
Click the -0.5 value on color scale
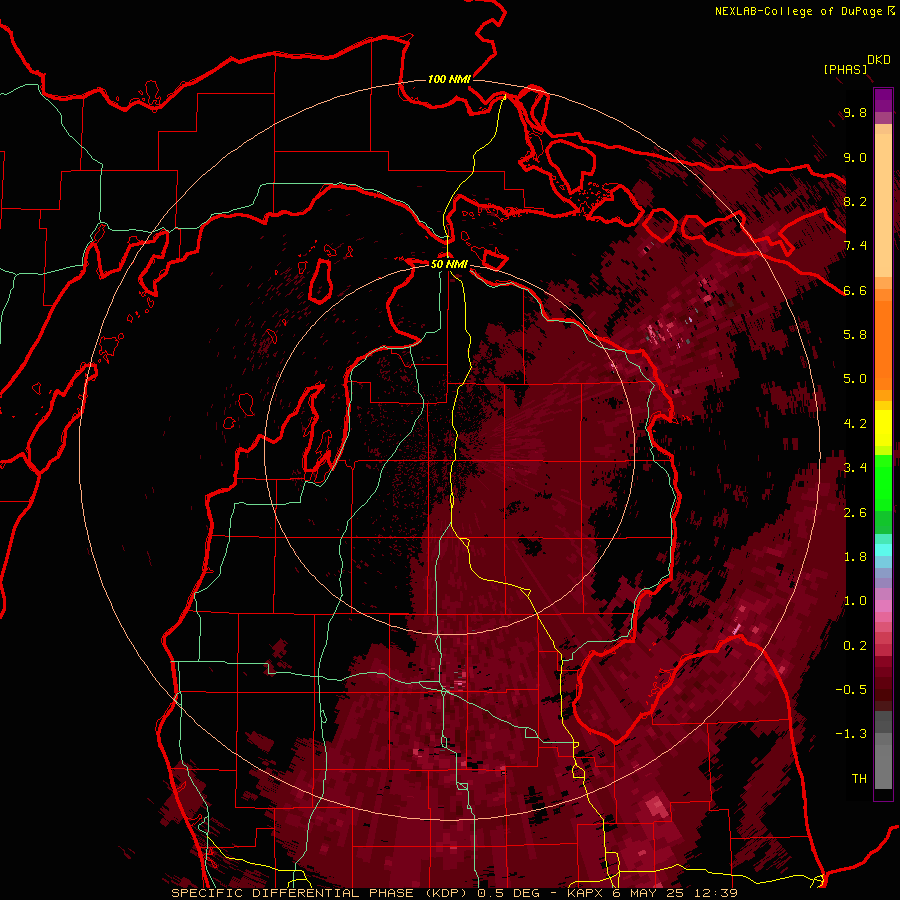(851, 690)
